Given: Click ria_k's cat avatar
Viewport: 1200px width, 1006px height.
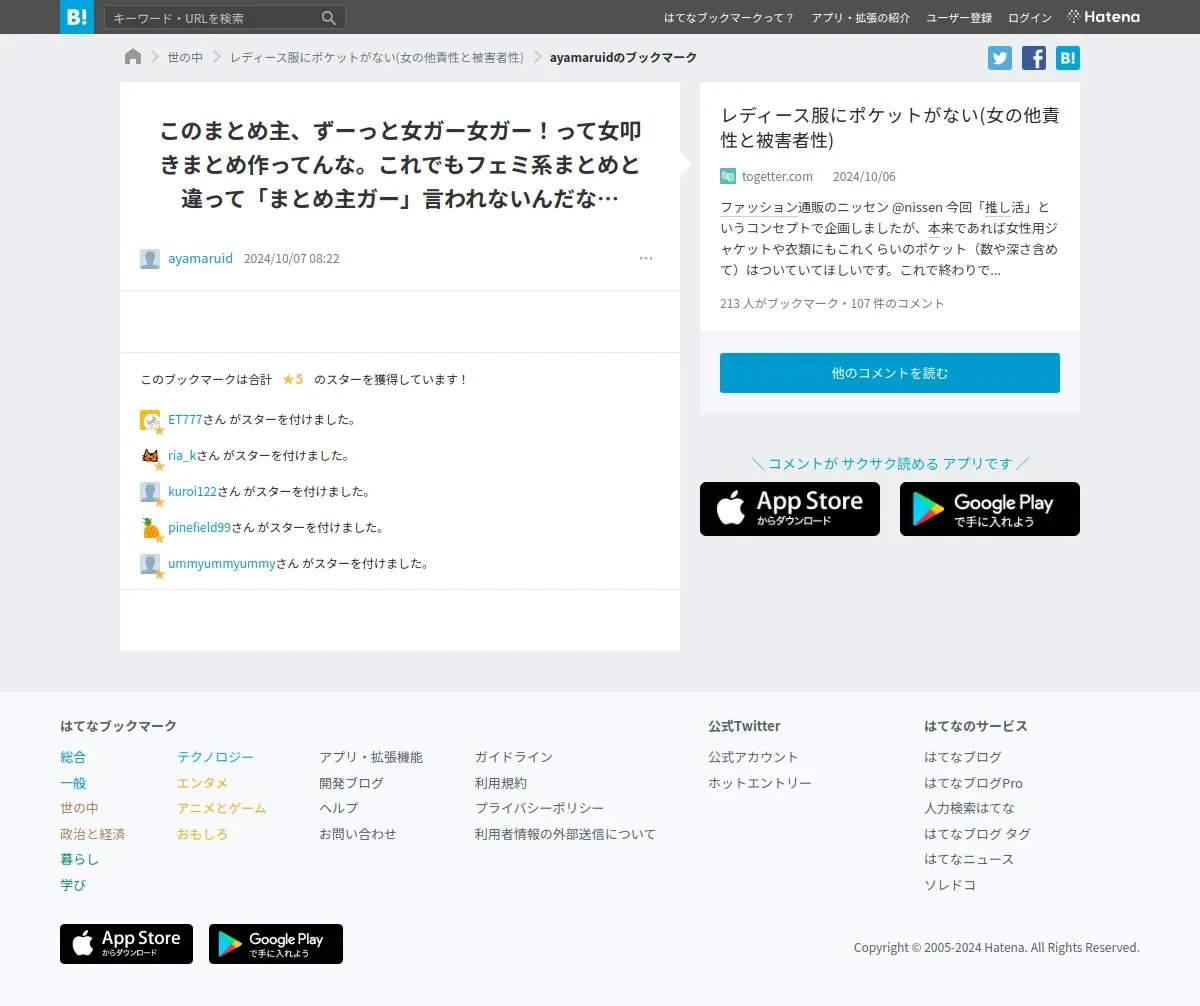Looking at the screenshot, I should point(150,456).
